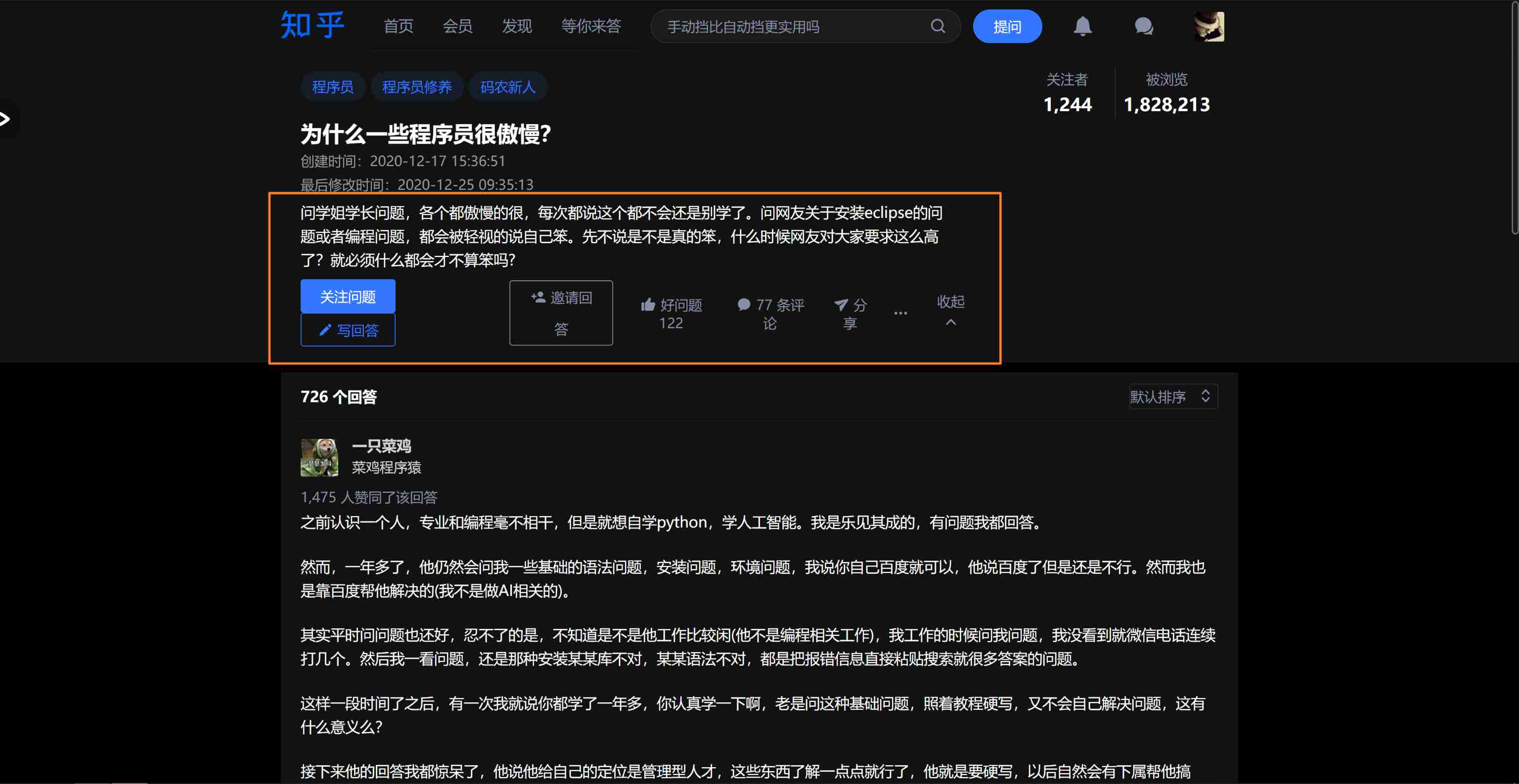
Task: Click the user profile avatar
Action: 1208,26
